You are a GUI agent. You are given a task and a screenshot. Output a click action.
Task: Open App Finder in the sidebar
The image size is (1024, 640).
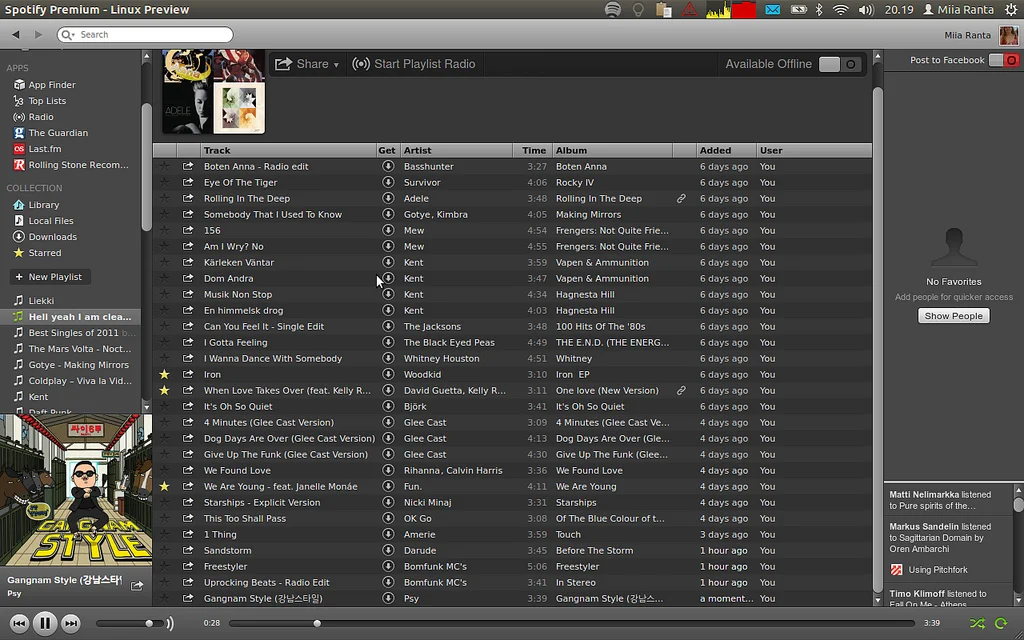pyautogui.click(x=44, y=85)
